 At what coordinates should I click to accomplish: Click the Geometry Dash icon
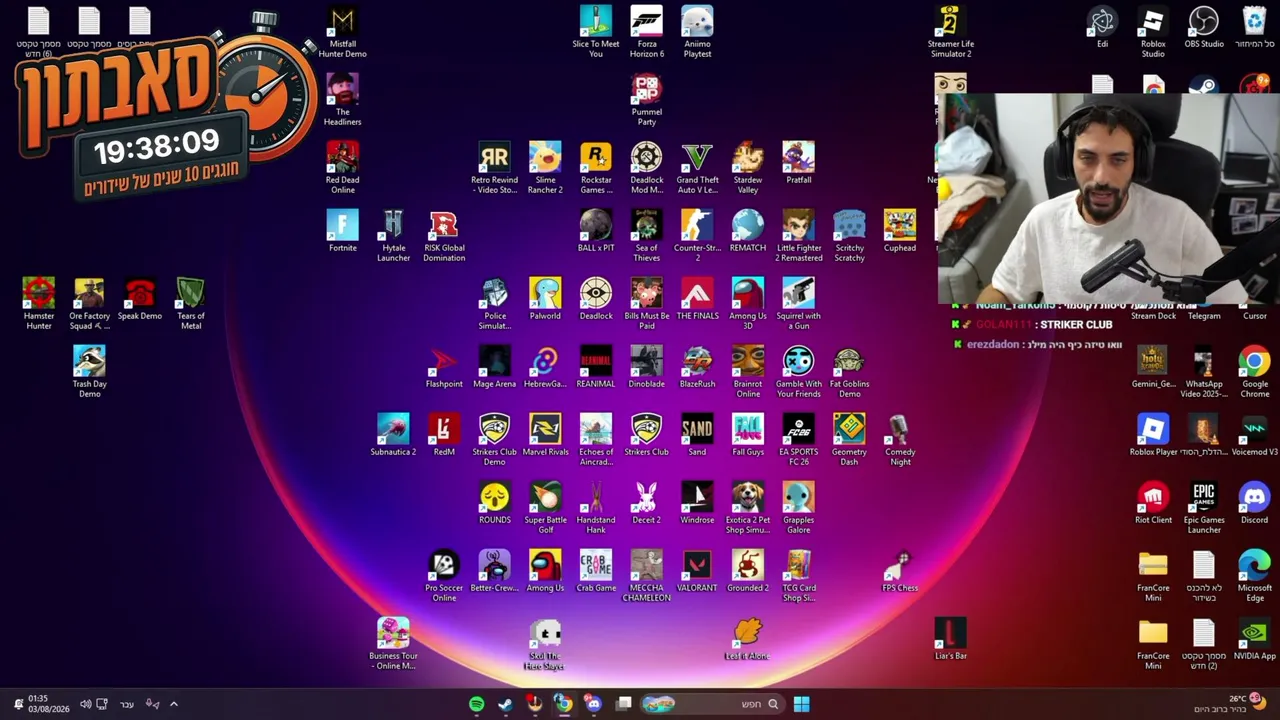(849, 440)
